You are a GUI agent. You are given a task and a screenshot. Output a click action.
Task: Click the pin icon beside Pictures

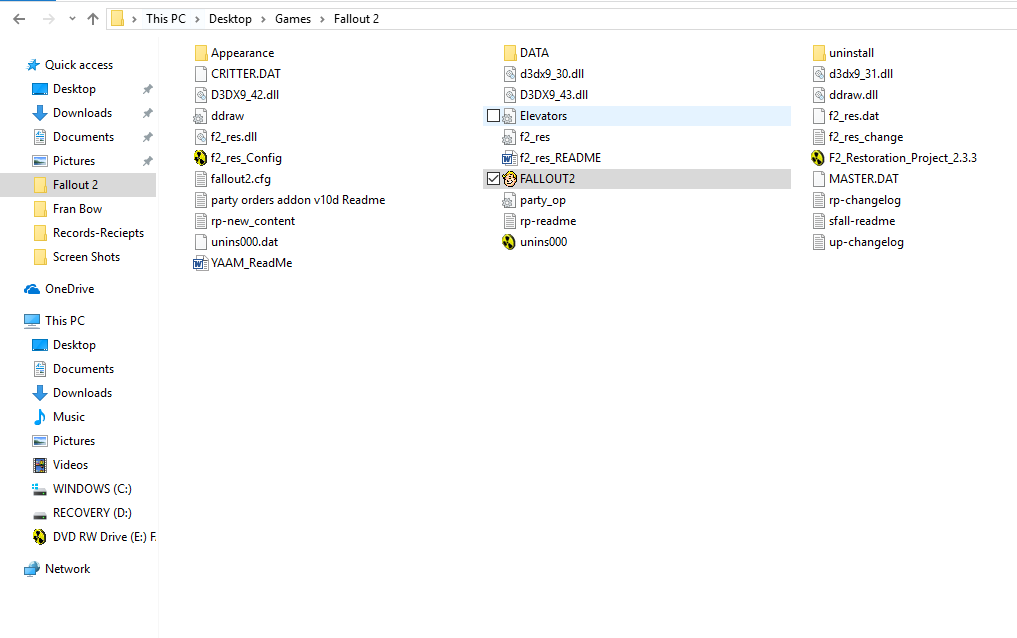[x=148, y=161]
